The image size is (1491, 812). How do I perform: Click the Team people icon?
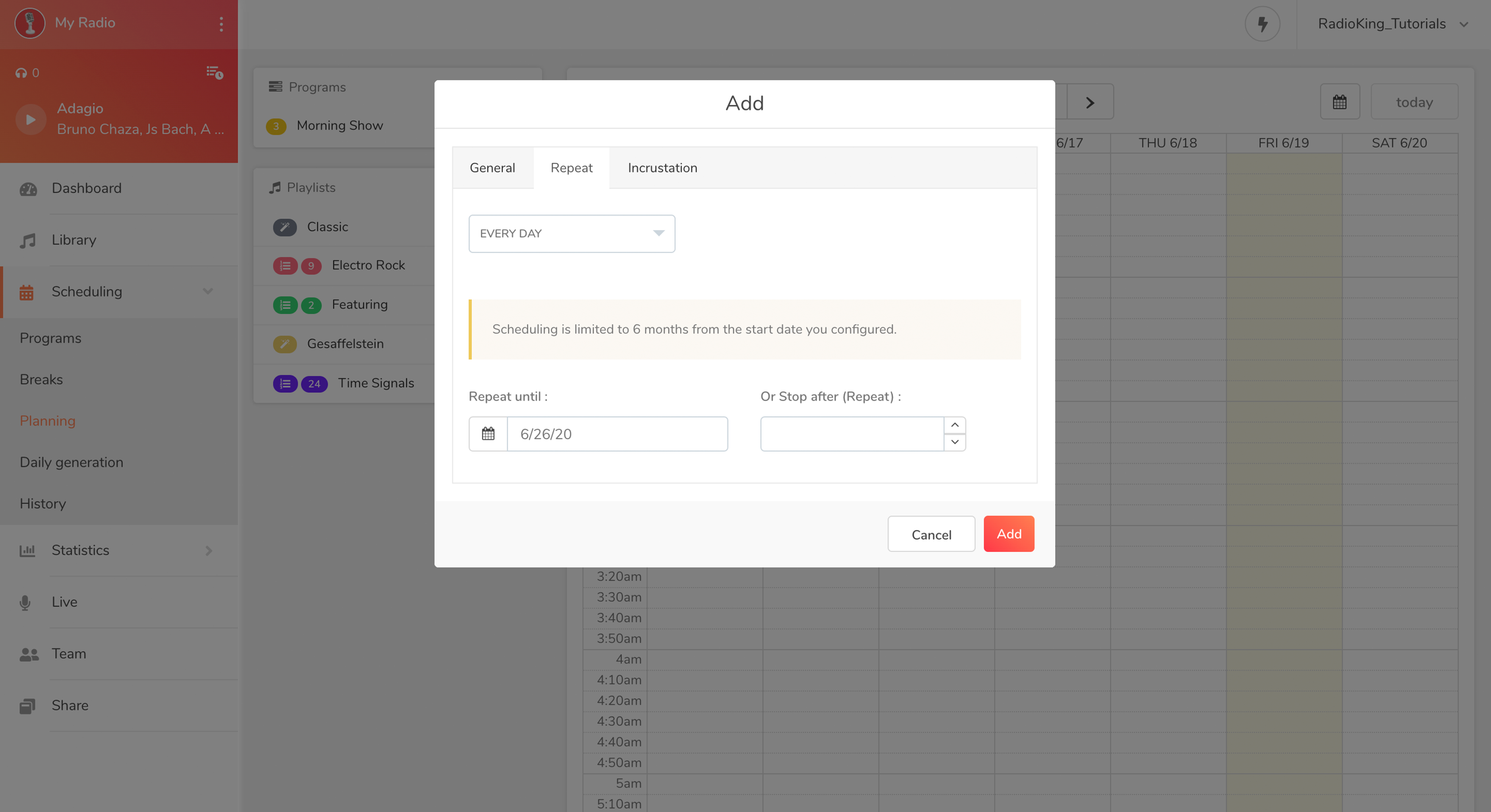[29, 654]
